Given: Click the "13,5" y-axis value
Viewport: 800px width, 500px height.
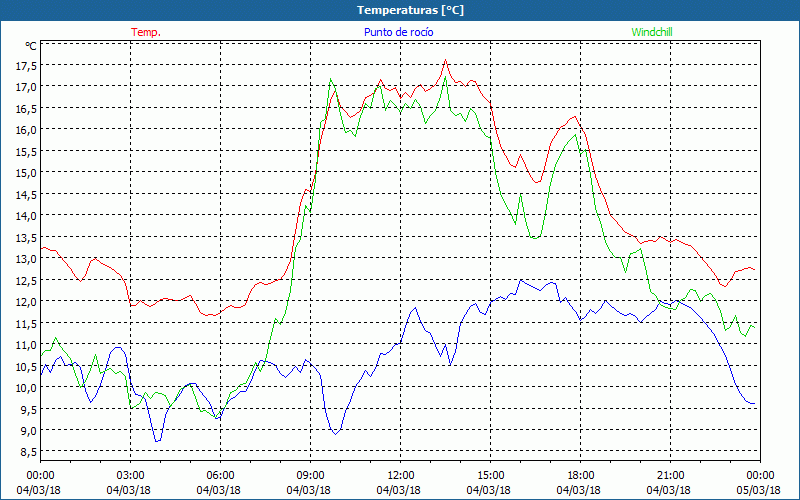Looking at the screenshot, I should 26,237.
